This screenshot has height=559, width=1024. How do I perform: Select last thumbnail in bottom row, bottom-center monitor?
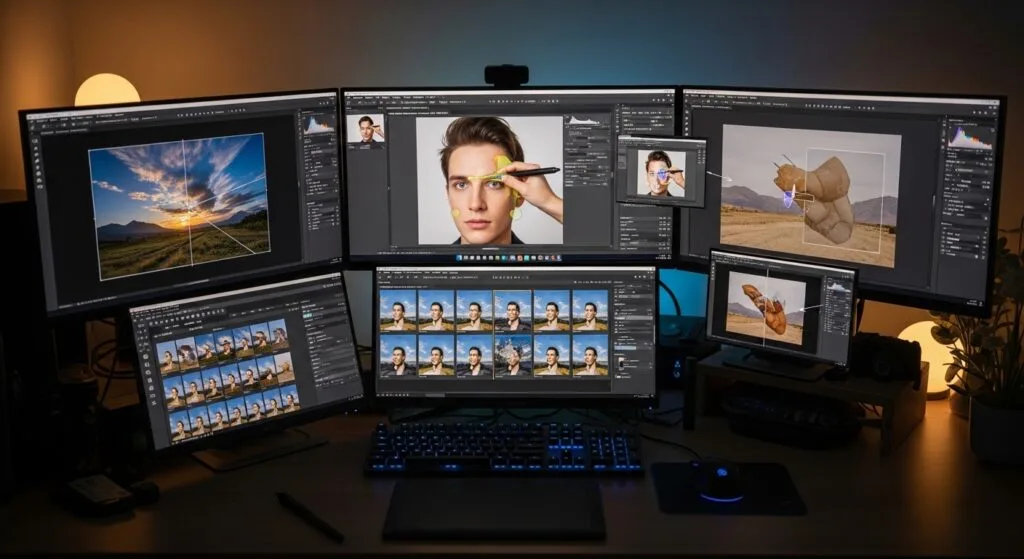click(x=590, y=356)
